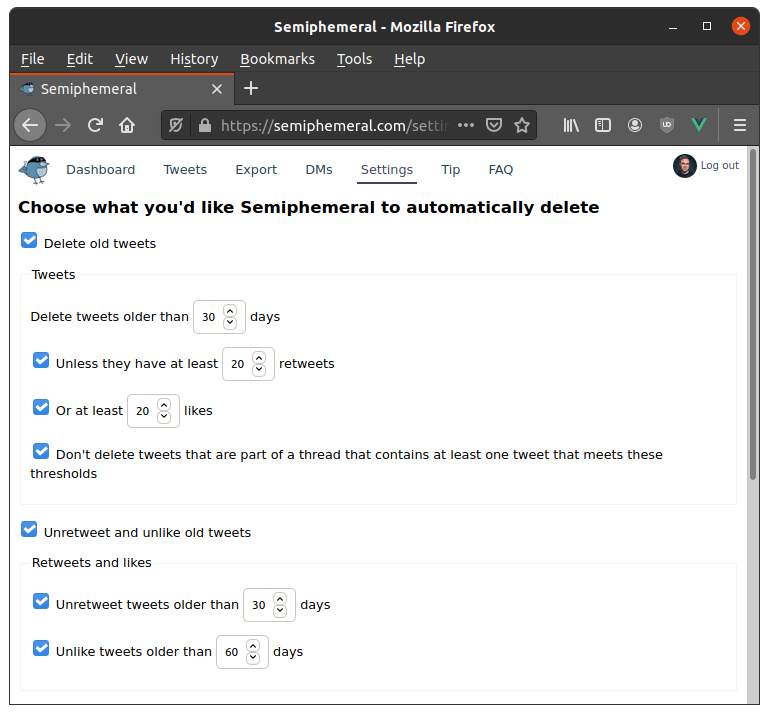Toggle Unretweet and unlike old tweets checkbox
The image size is (769, 714).
[x=29, y=530]
